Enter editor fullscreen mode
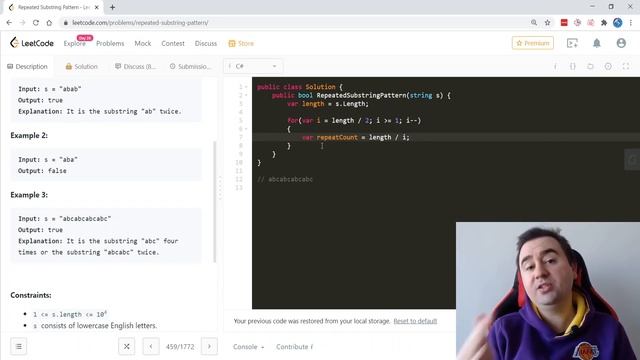The image size is (640, 360). pyautogui.click(x=626, y=67)
